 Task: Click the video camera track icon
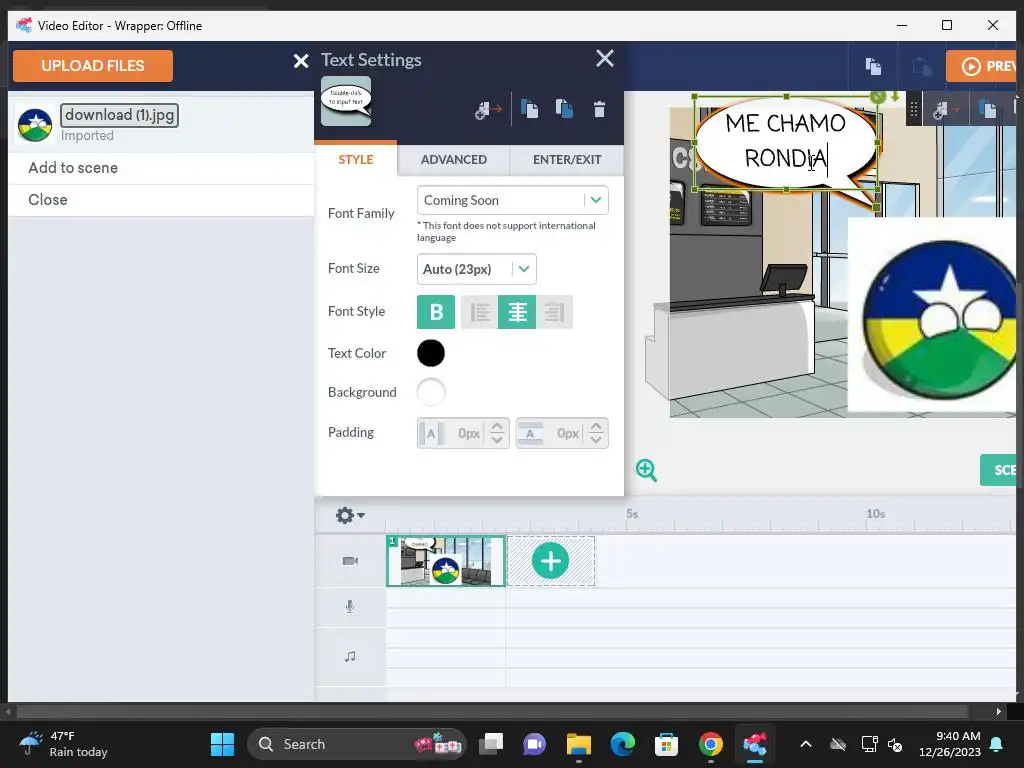pyautogui.click(x=350, y=561)
